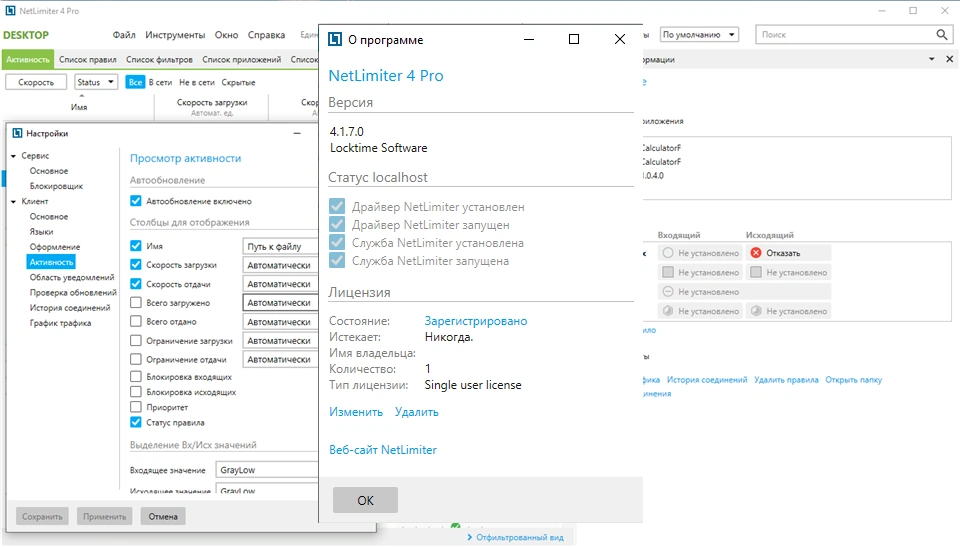Select the Все filter
The image size is (960, 547).
click(135, 82)
